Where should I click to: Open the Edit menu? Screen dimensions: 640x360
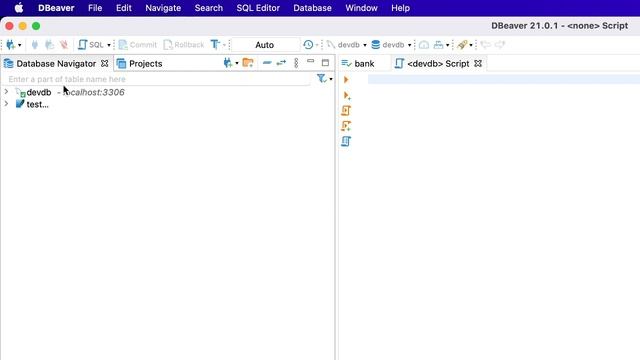[x=124, y=8]
